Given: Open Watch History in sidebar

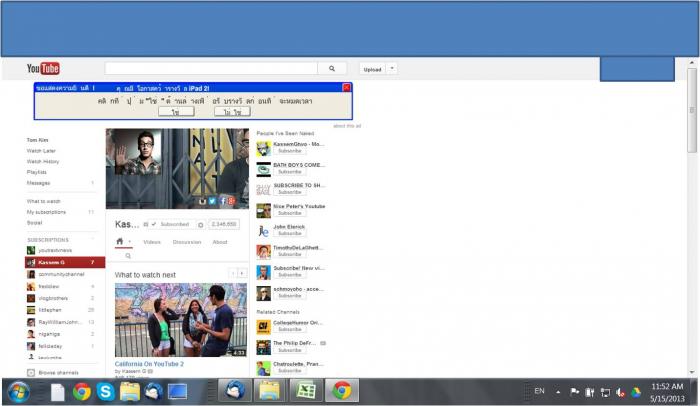Looking at the screenshot, I should pos(43,162).
